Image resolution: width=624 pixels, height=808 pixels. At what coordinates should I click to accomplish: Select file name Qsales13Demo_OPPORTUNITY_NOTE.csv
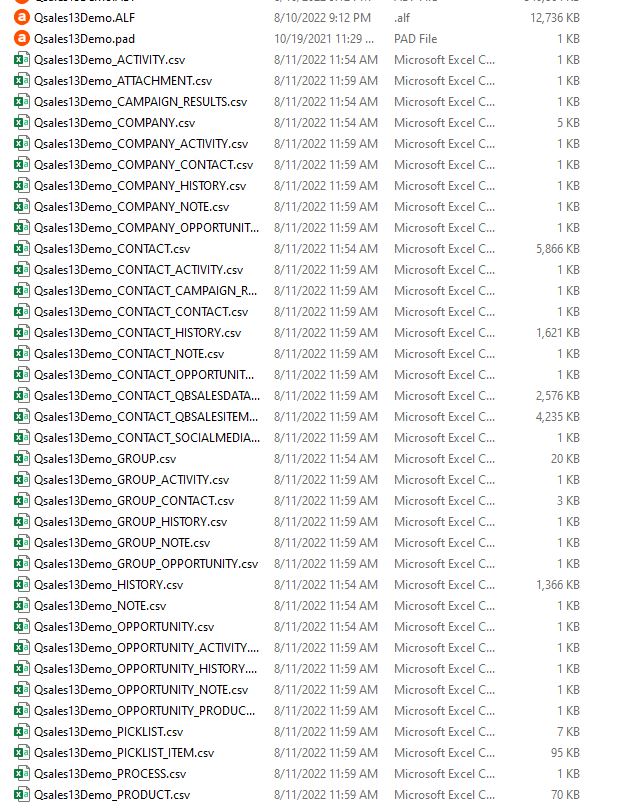click(141, 690)
